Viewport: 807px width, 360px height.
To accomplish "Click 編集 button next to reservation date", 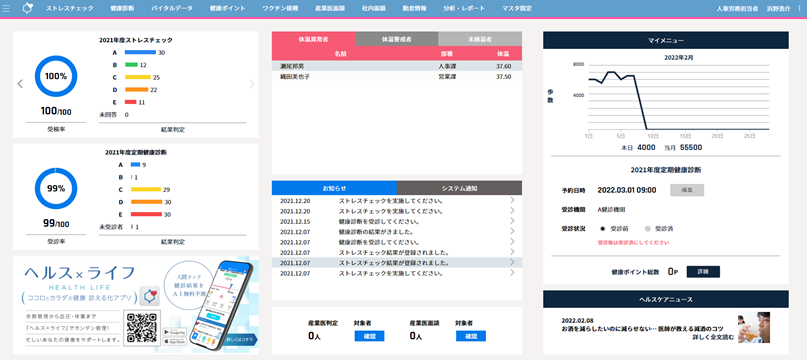I will click(687, 190).
